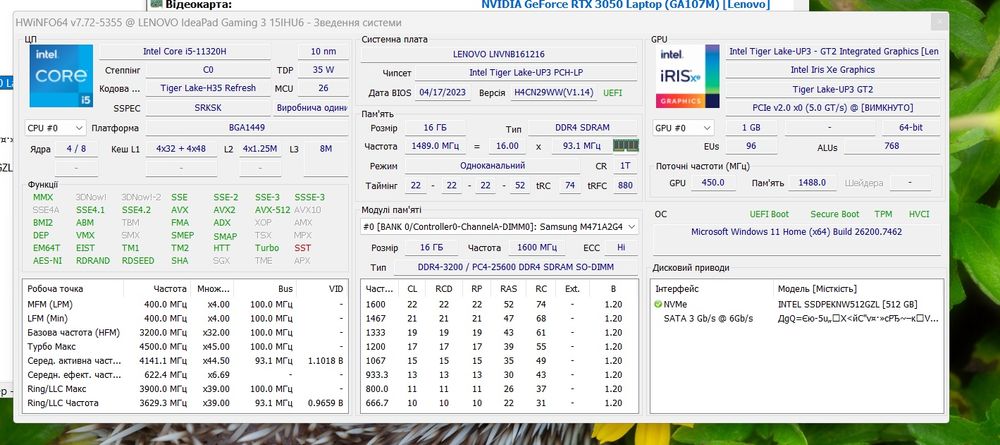Click the AES-NI feature label
This screenshot has width=1000, height=445.
(x=48, y=261)
